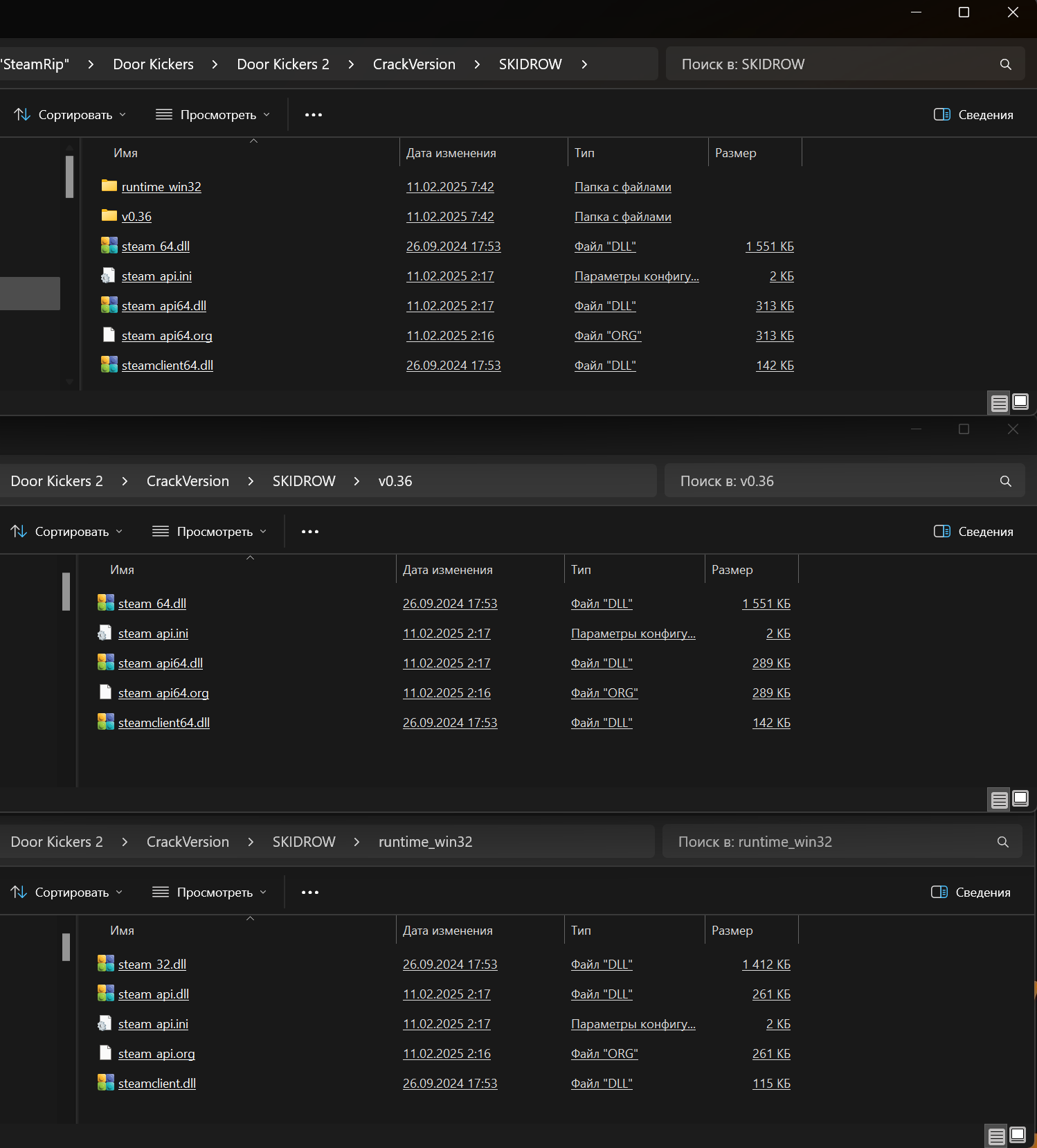Click scrollbar thumb in runtime_win32 navigation pane
This screenshot has height=1148, width=1037.
66,947
